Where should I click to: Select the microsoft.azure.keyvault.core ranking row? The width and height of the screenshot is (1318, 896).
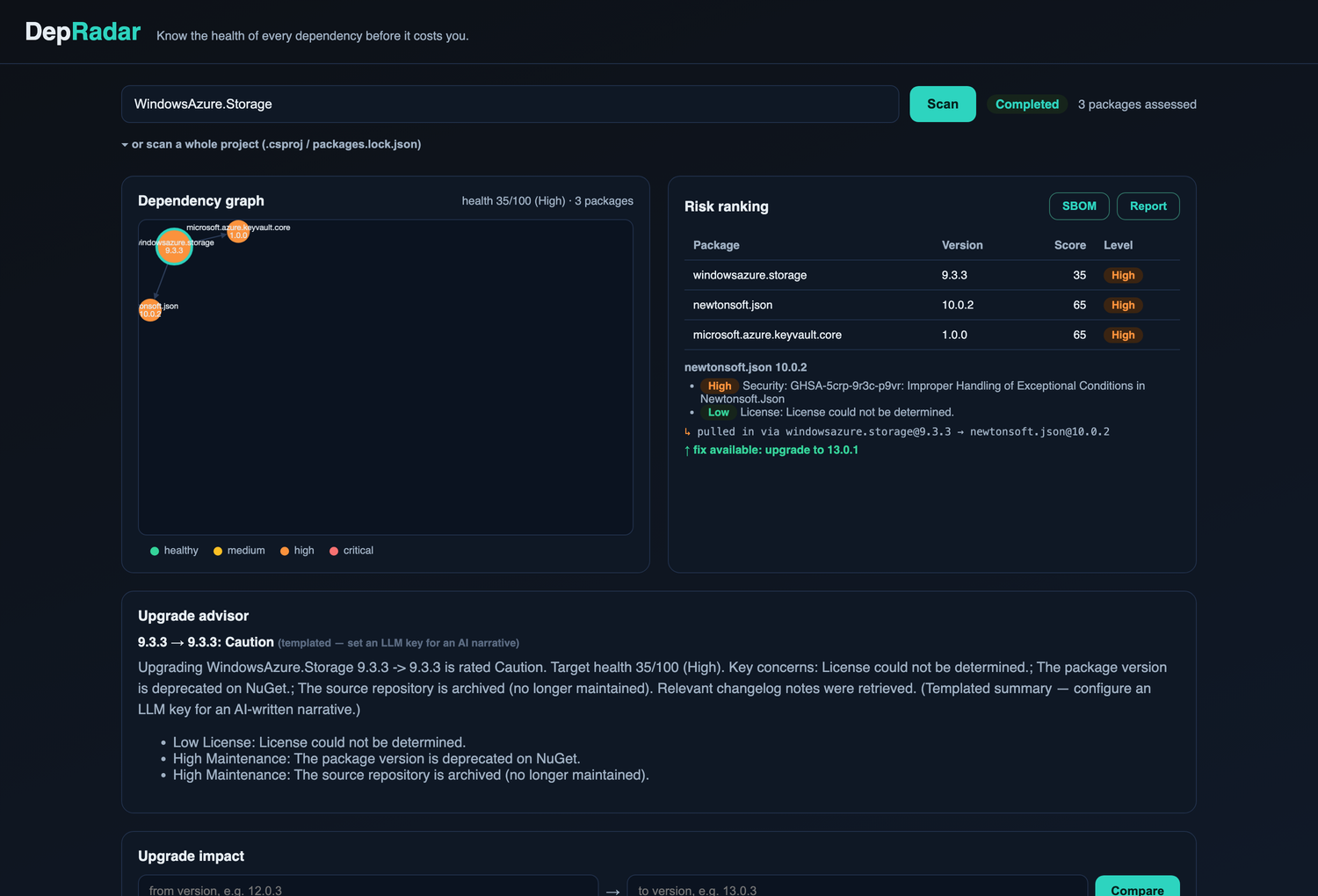[932, 335]
